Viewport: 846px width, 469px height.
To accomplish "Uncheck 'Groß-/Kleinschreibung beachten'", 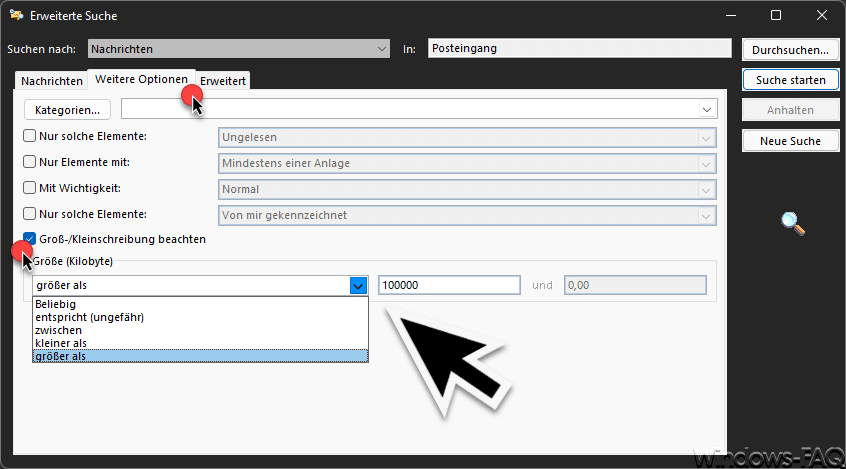I will [x=30, y=239].
